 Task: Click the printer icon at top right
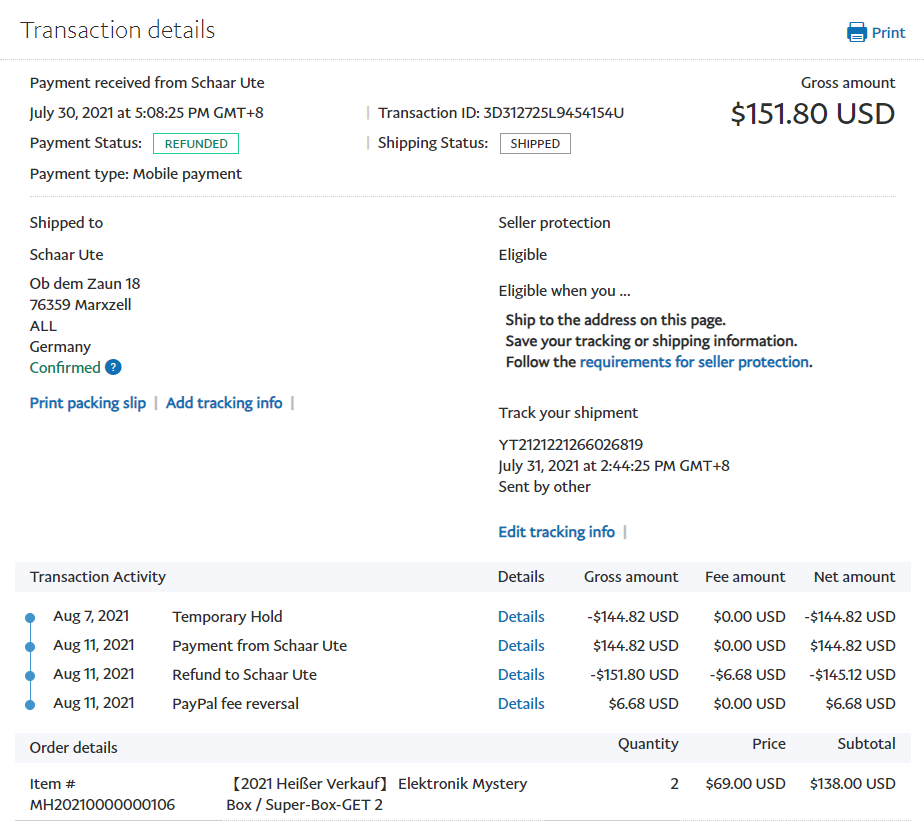tap(856, 33)
